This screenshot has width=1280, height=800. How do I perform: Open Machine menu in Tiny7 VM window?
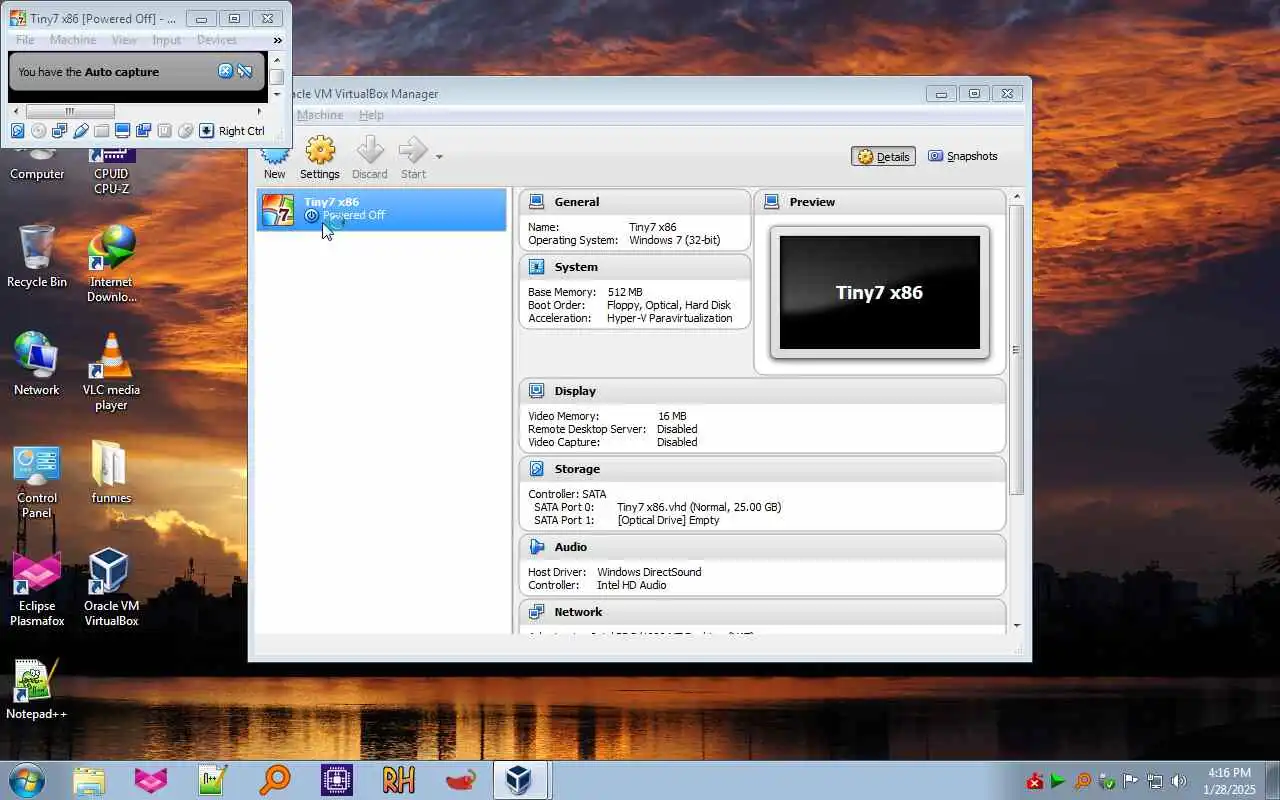coord(73,40)
